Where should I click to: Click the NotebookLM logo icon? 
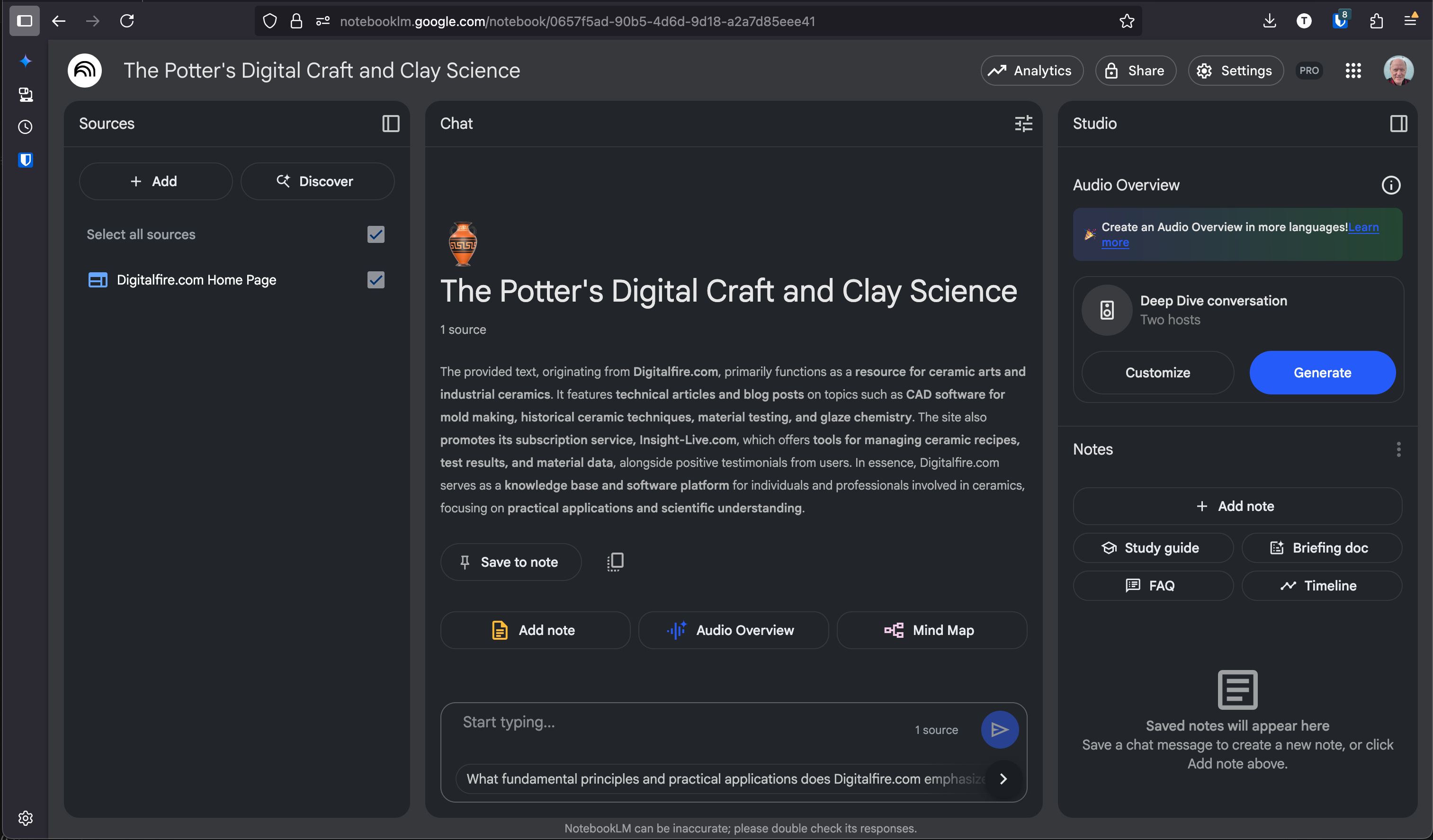[x=85, y=71]
